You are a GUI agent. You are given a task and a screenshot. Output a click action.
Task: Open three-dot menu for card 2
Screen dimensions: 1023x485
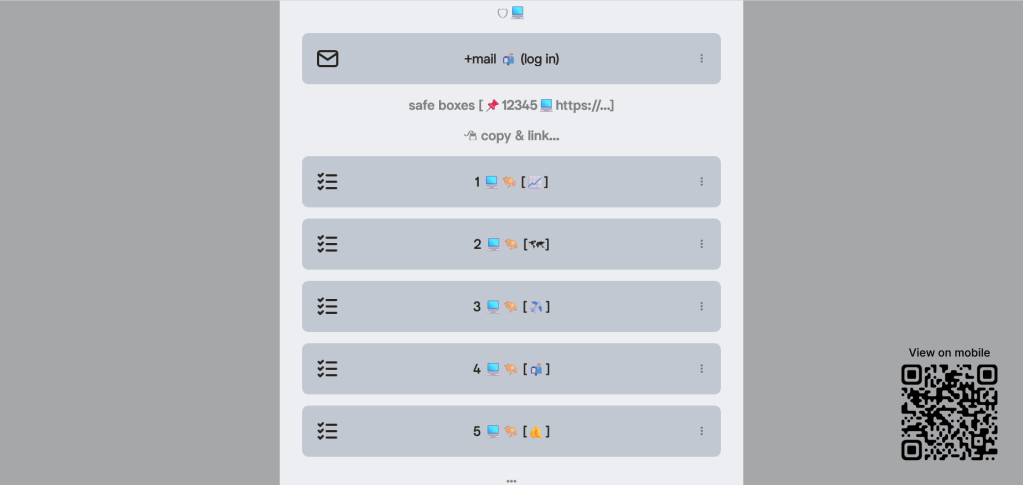point(701,244)
